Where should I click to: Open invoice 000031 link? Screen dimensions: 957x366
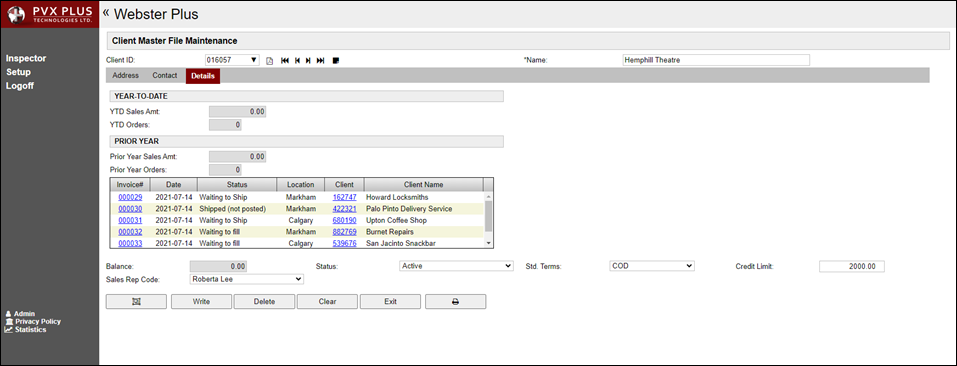(130, 220)
